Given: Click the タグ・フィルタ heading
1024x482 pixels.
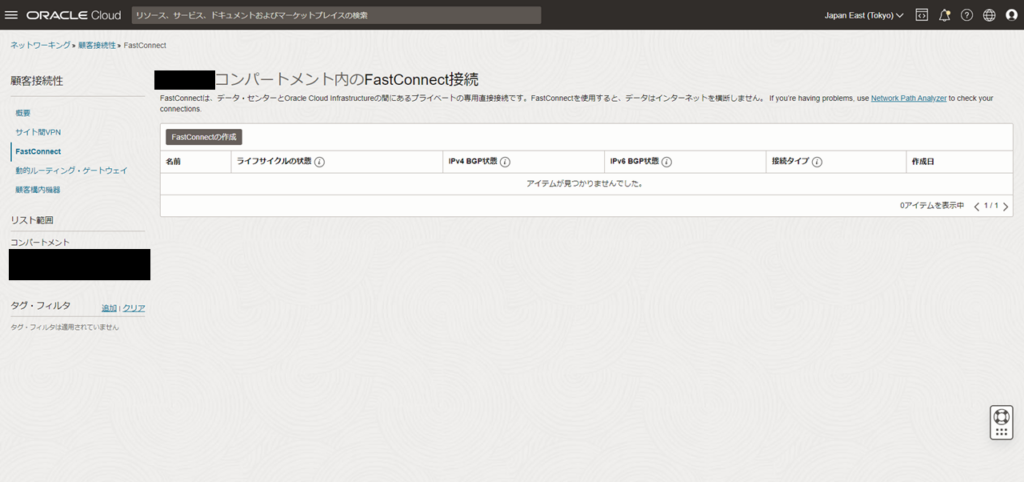Looking at the screenshot, I should click(x=40, y=305).
